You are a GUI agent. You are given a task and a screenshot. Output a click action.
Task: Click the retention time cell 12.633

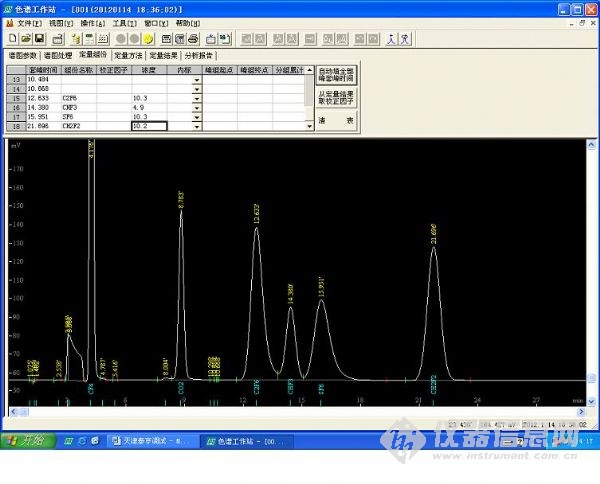pyautogui.click(x=44, y=98)
